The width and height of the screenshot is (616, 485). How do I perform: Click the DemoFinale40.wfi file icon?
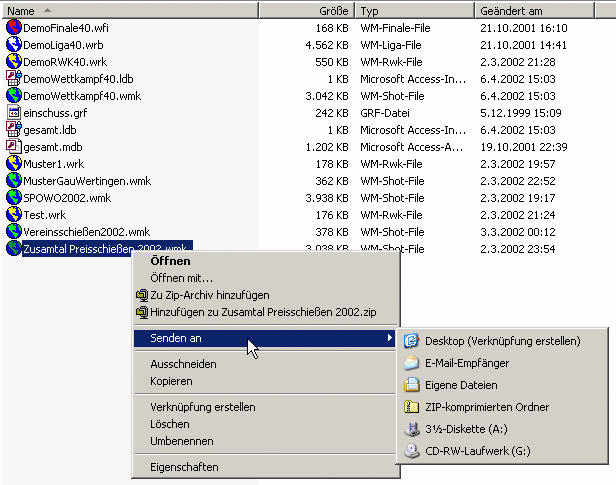point(13,28)
